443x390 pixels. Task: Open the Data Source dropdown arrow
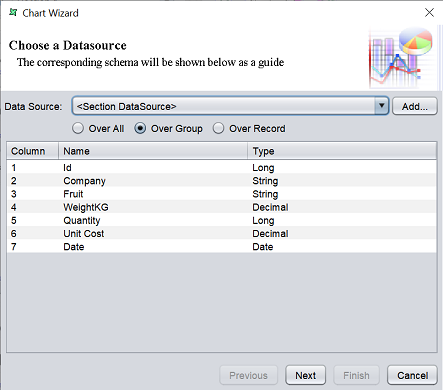(x=381, y=106)
